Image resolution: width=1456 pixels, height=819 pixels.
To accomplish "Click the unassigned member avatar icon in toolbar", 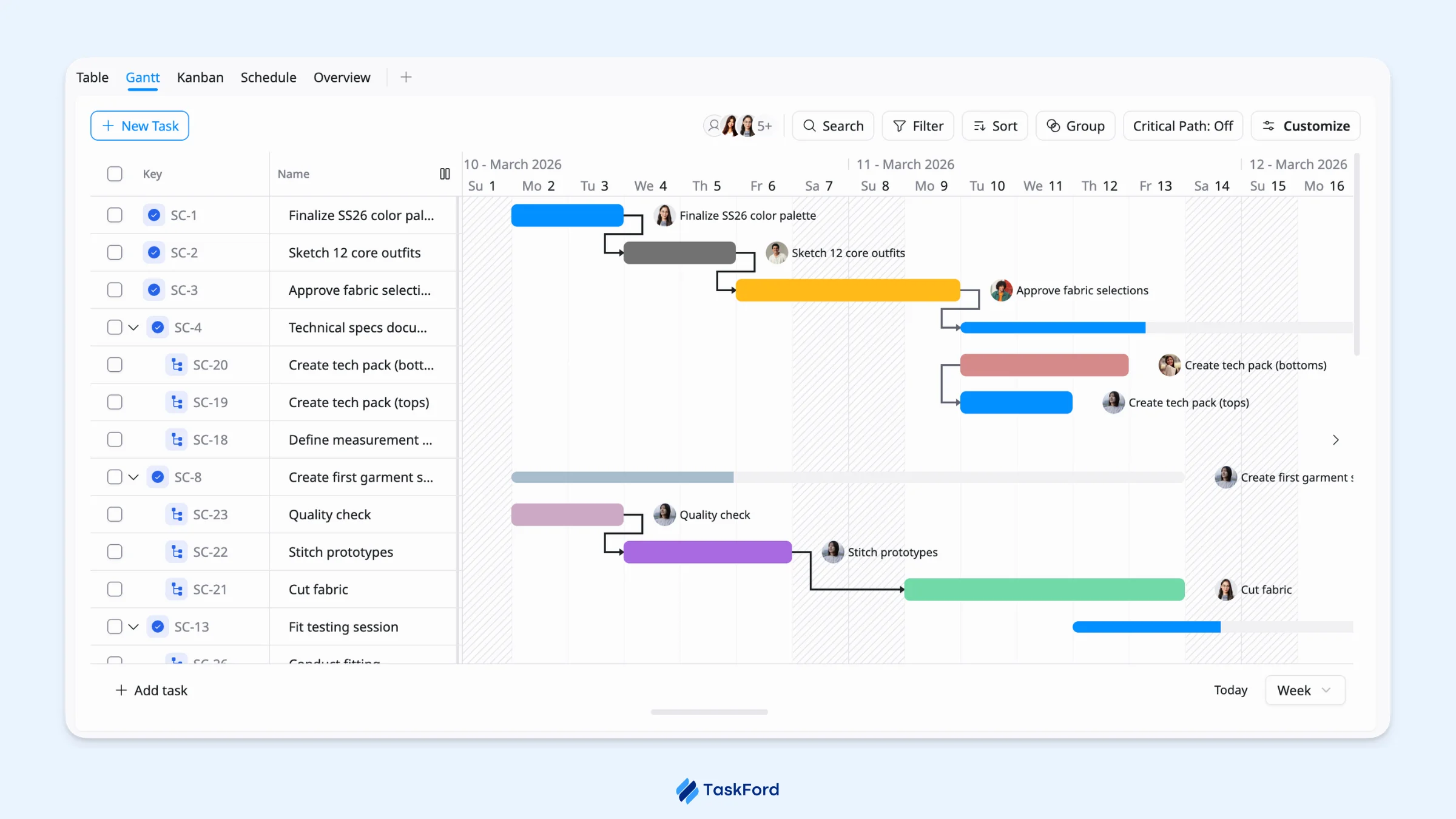I will [x=713, y=126].
